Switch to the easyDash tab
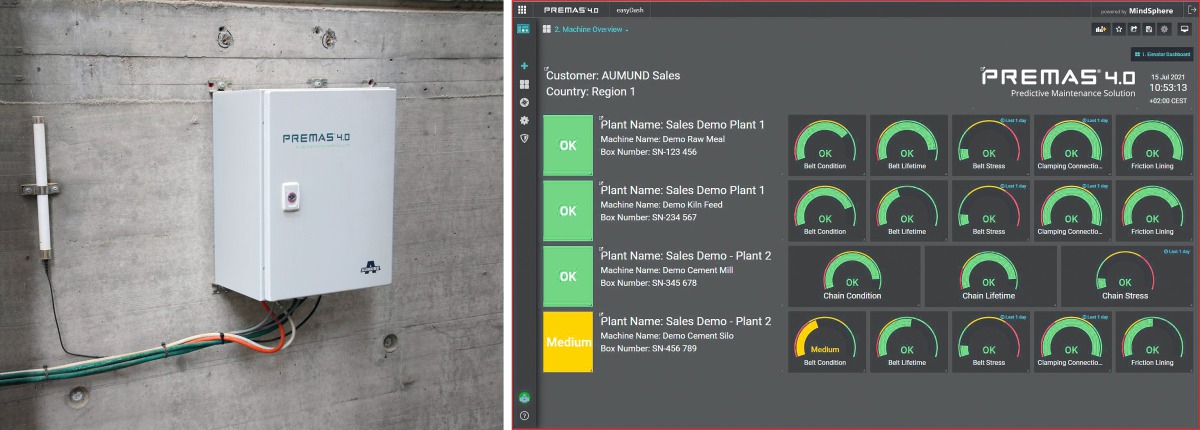The width and height of the screenshot is (1200, 430). 630,9
